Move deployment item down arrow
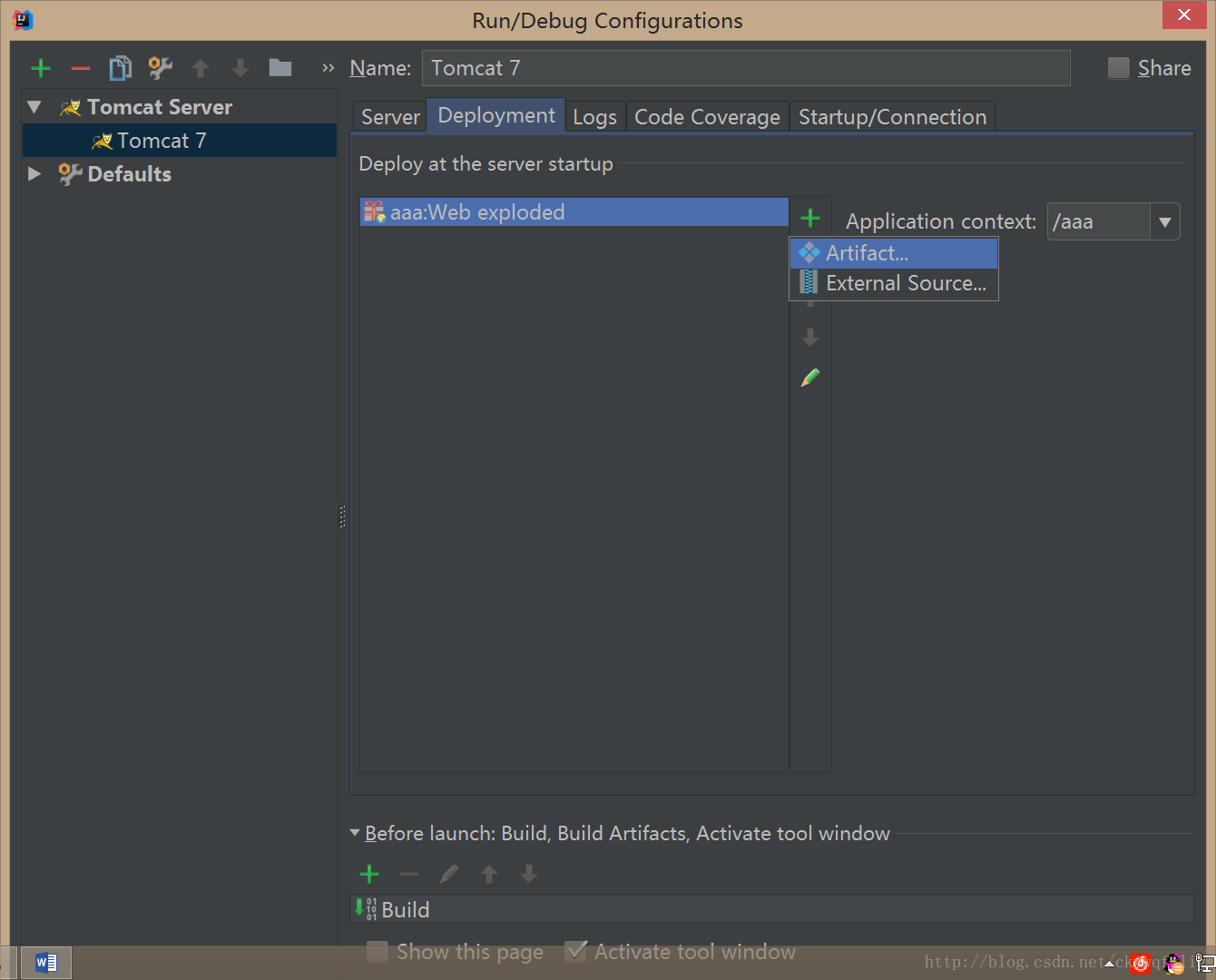 click(810, 338)
